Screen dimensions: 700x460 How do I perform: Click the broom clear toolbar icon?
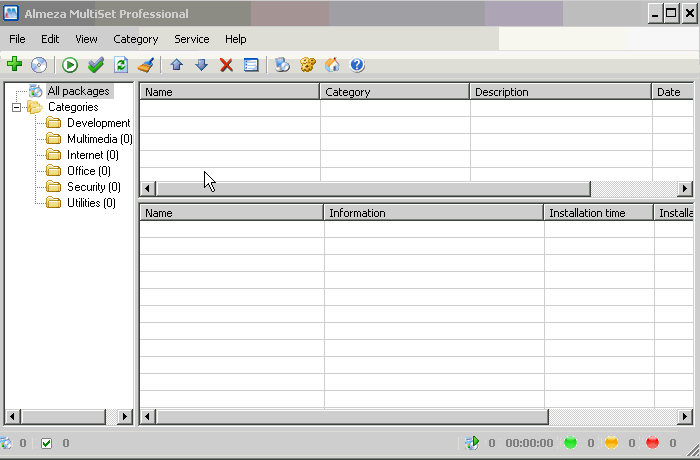(x=146, y=65)
